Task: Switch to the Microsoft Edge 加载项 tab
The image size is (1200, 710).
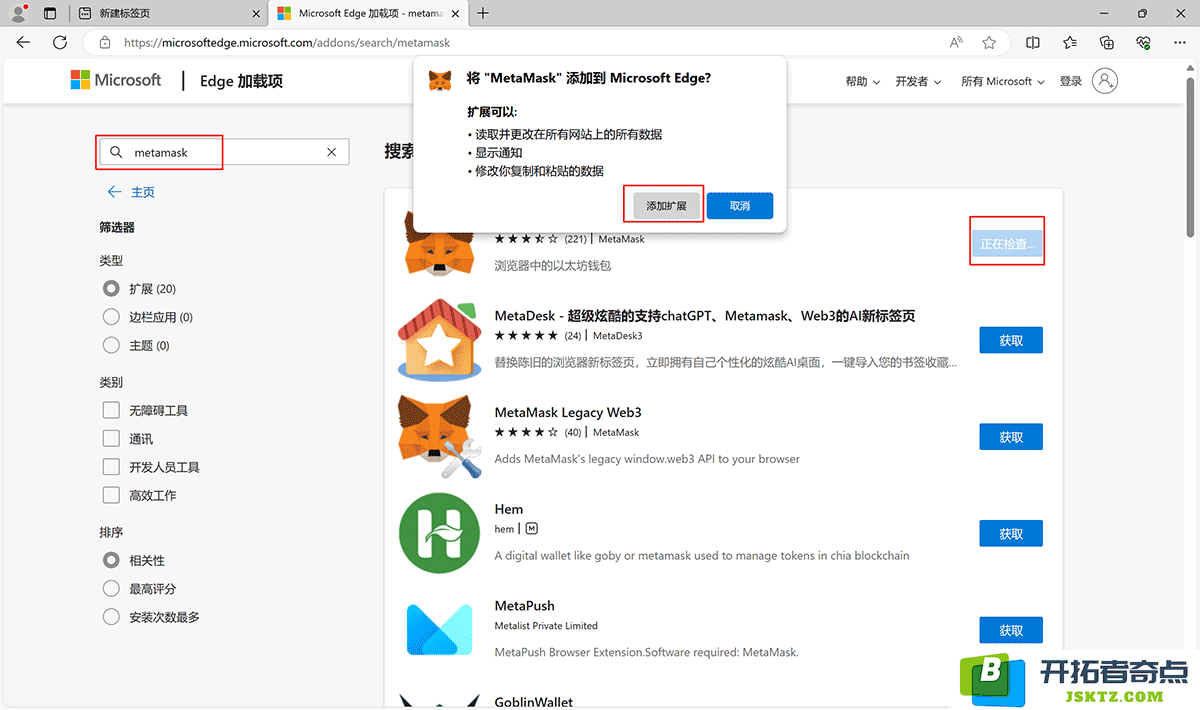Action: [369, 14]
